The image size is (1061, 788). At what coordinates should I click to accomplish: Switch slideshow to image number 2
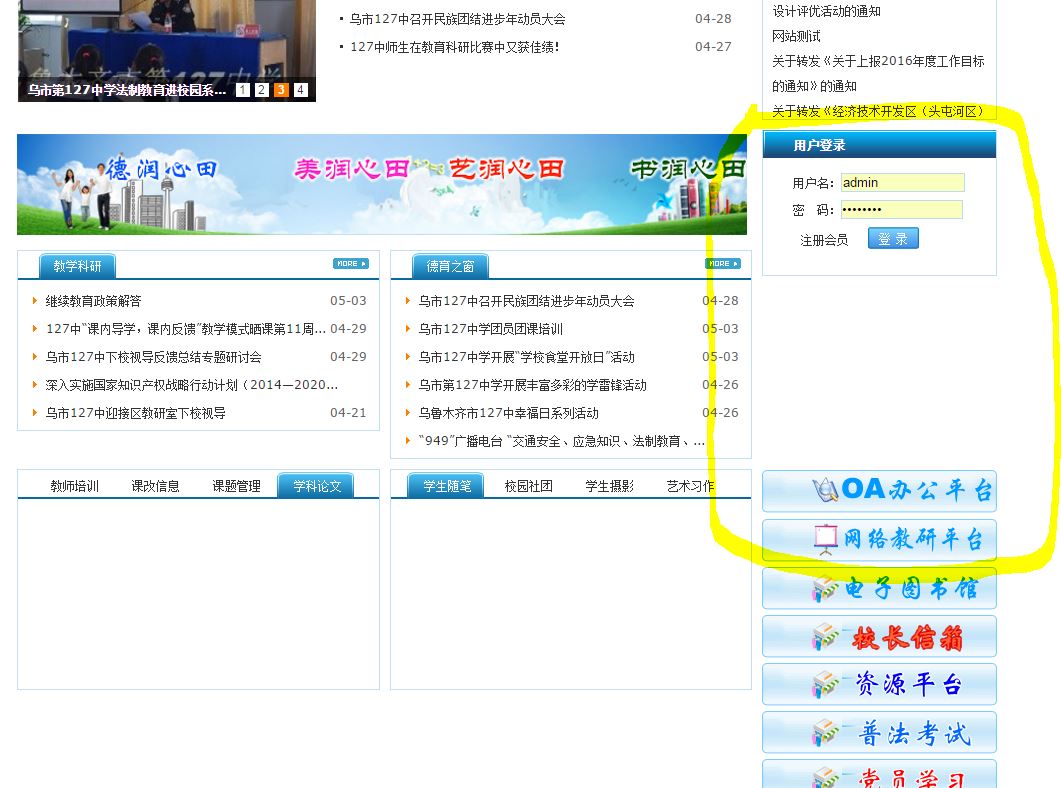point(262,90)
